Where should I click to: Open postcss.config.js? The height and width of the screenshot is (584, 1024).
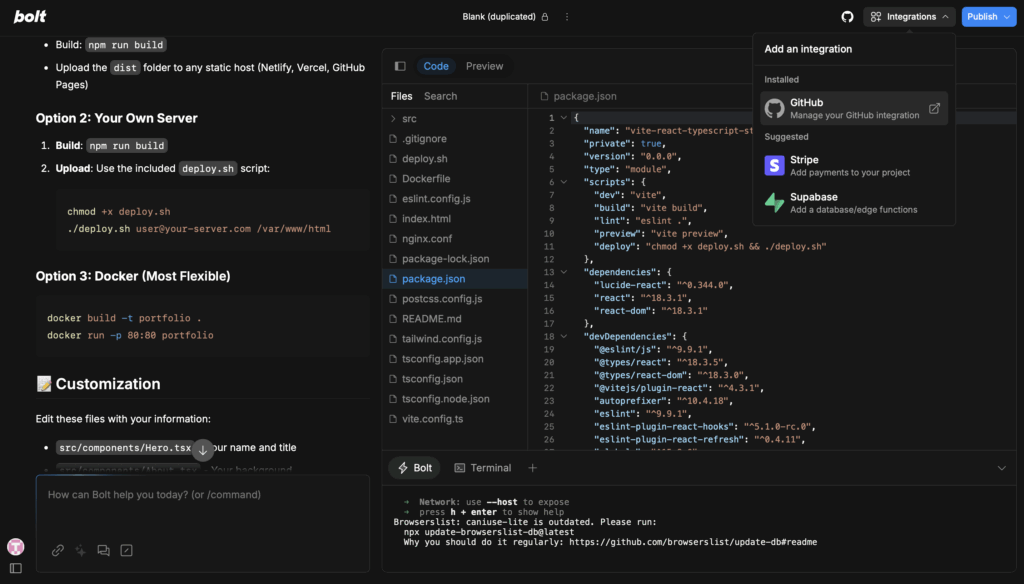coord(455,299)
